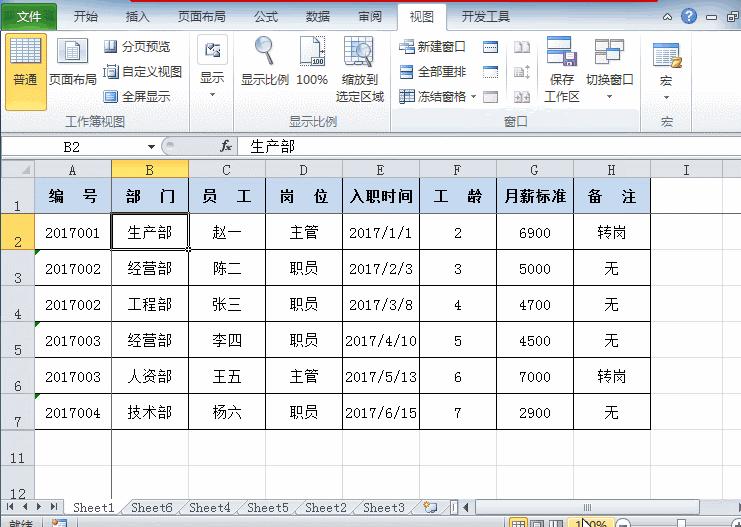741x527 pixels.
Task: Open Excel Help question mark
Action: tap(689, 17)
